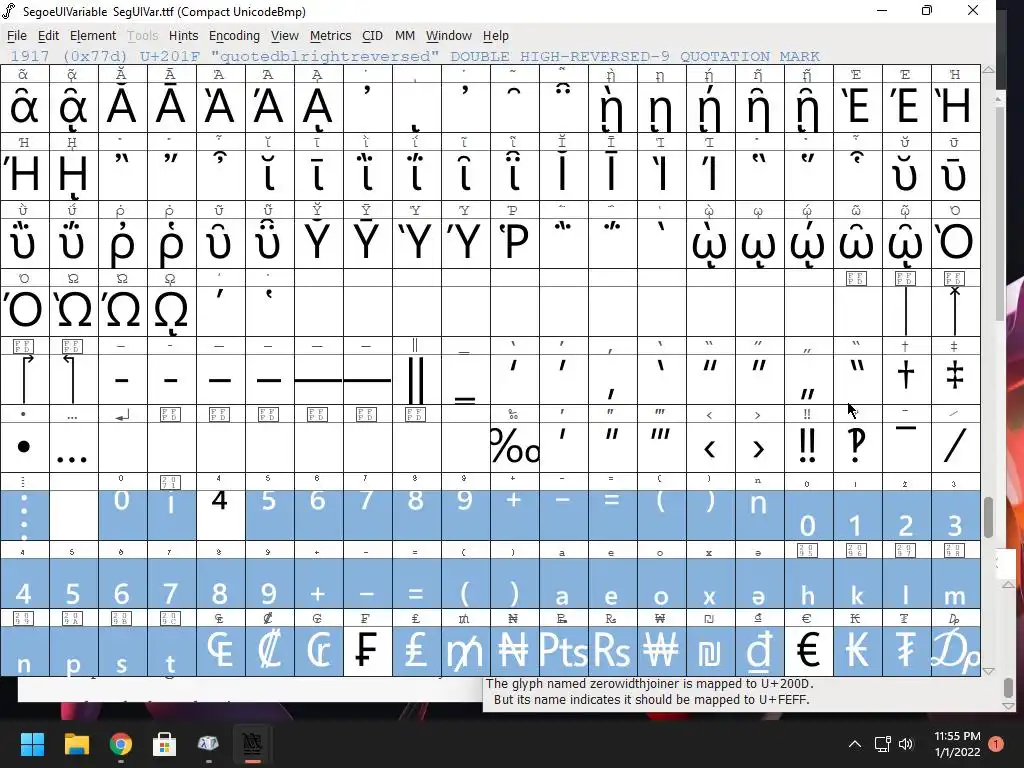This screenshot has width=1024, height=768.
Task: Show hidden system tray icons
Action: (x=854, y=744)
